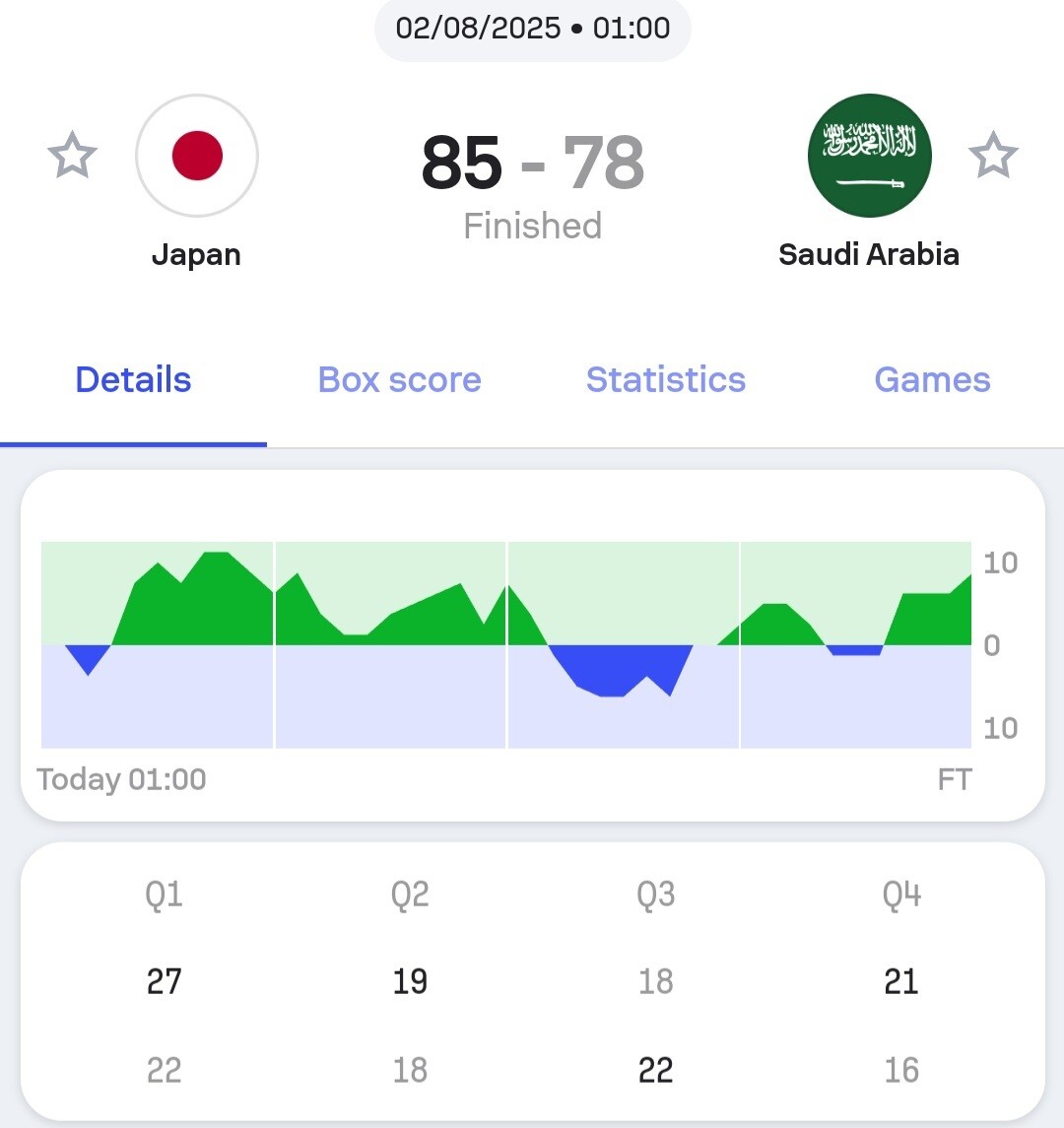The height and width of the screenshot is (1128, 1064).
Task: Switch to the Box score tab
Action: (399, 380)
